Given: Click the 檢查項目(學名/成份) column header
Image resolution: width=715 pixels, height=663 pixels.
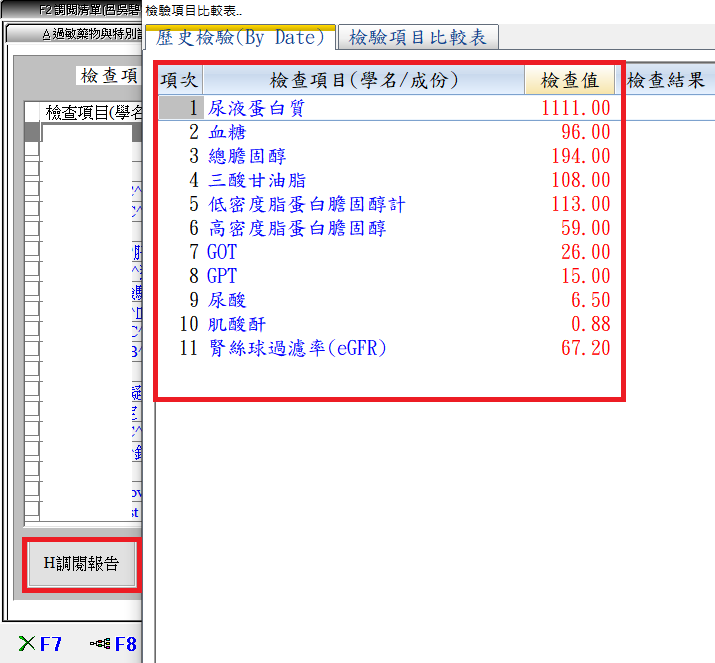Looking at the screenshot, I should click(x=363, y=81).
